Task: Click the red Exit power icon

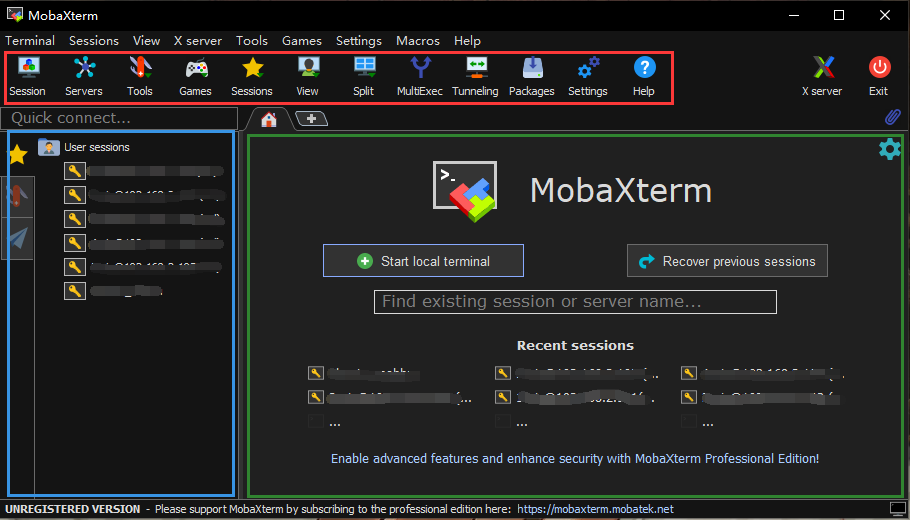Action: 879,77
